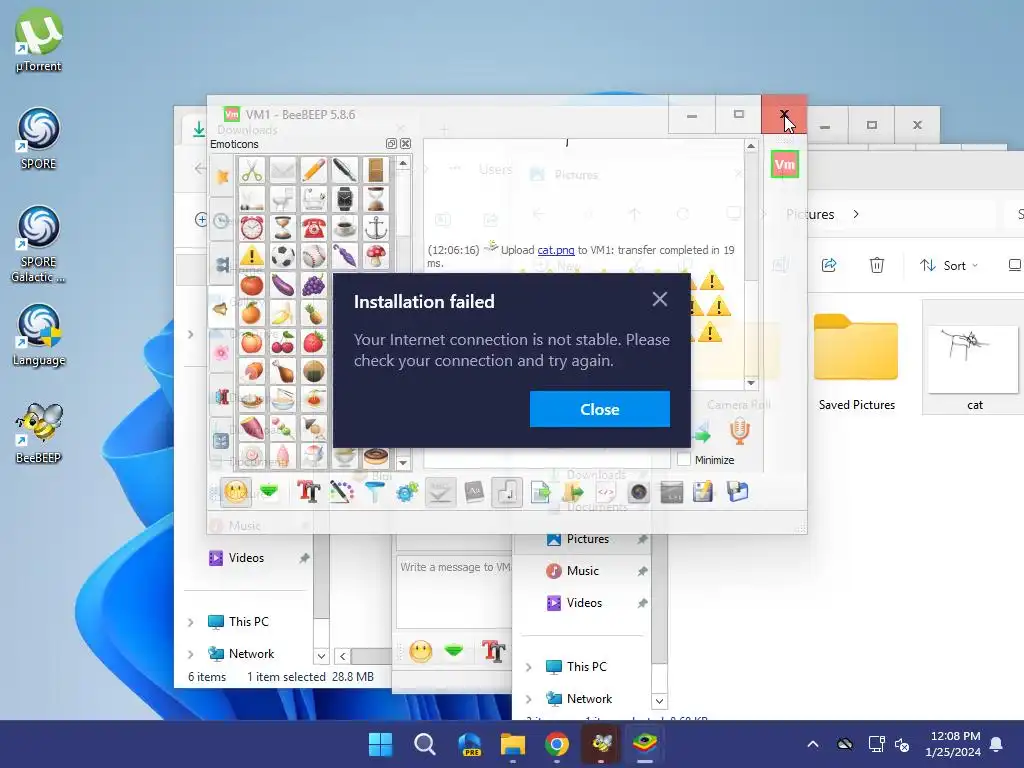The image size is (1024, 768).
Task: Click the chat log scroll up arrow
Action: click(751, 146)
